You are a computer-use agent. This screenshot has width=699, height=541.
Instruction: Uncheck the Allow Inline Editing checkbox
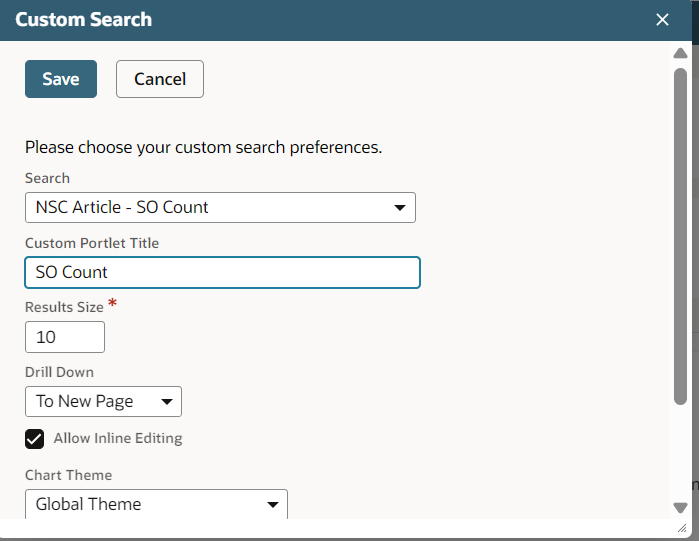coord(35,439)
